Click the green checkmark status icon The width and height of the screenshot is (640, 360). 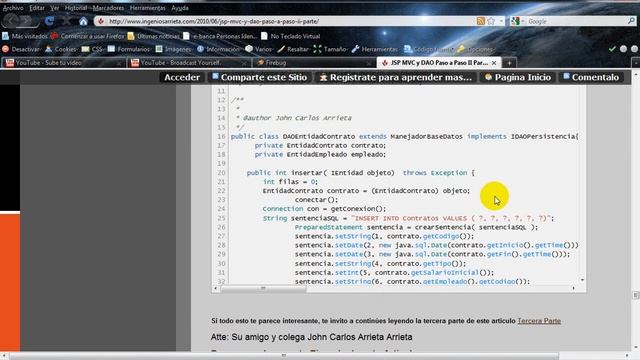pyautogui.click(x=612, y=49)
